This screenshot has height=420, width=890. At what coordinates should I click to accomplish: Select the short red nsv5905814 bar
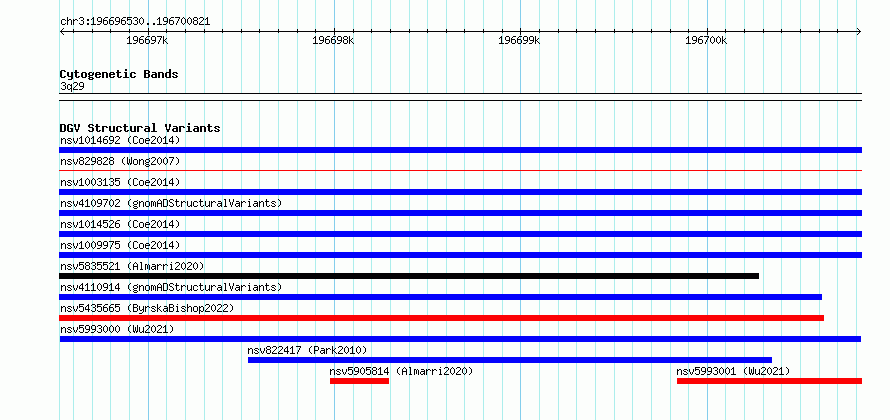click(x=359, y=381)
